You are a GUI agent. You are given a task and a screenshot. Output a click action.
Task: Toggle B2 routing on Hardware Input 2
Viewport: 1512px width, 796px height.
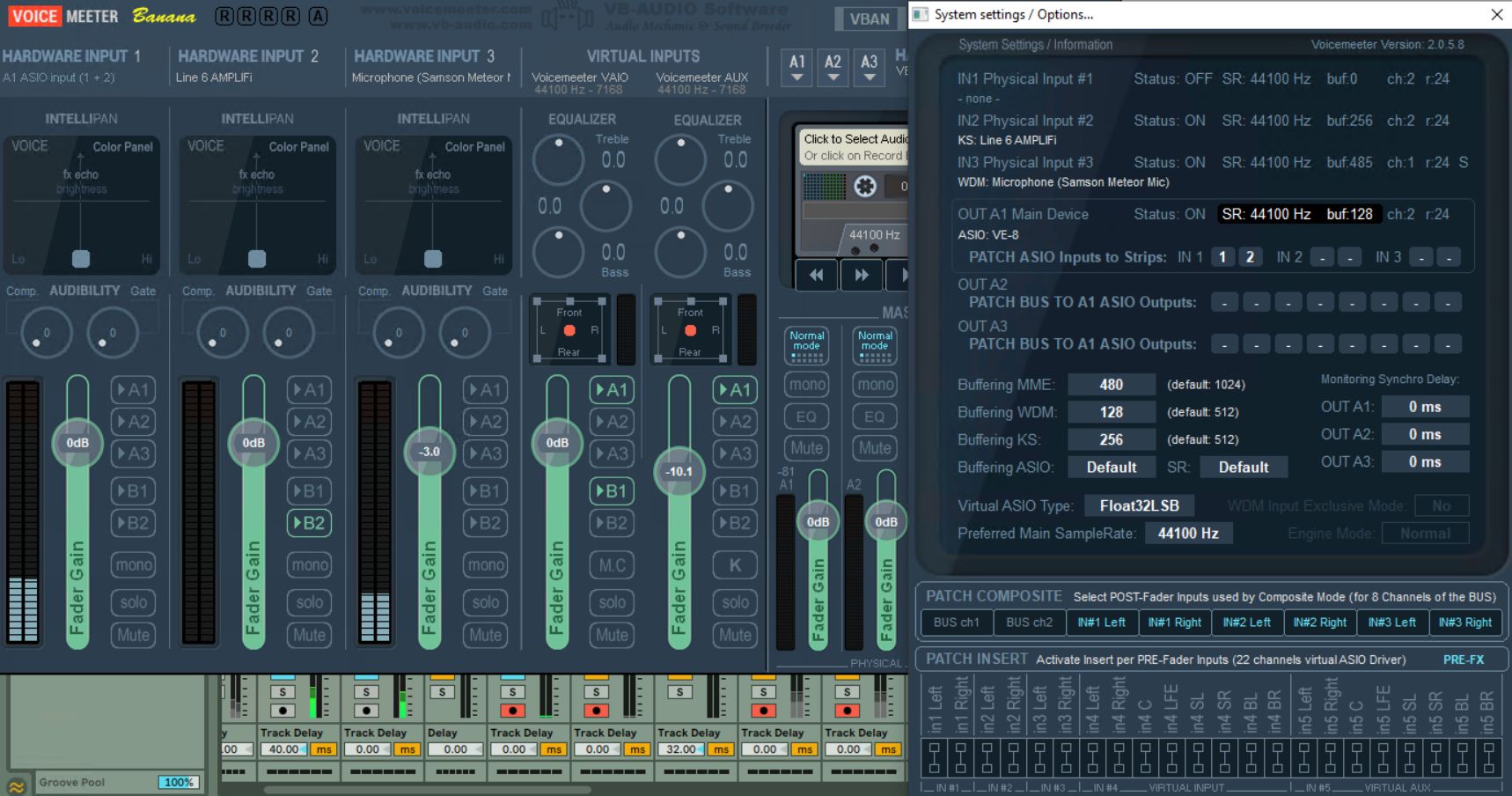[309, 523]
